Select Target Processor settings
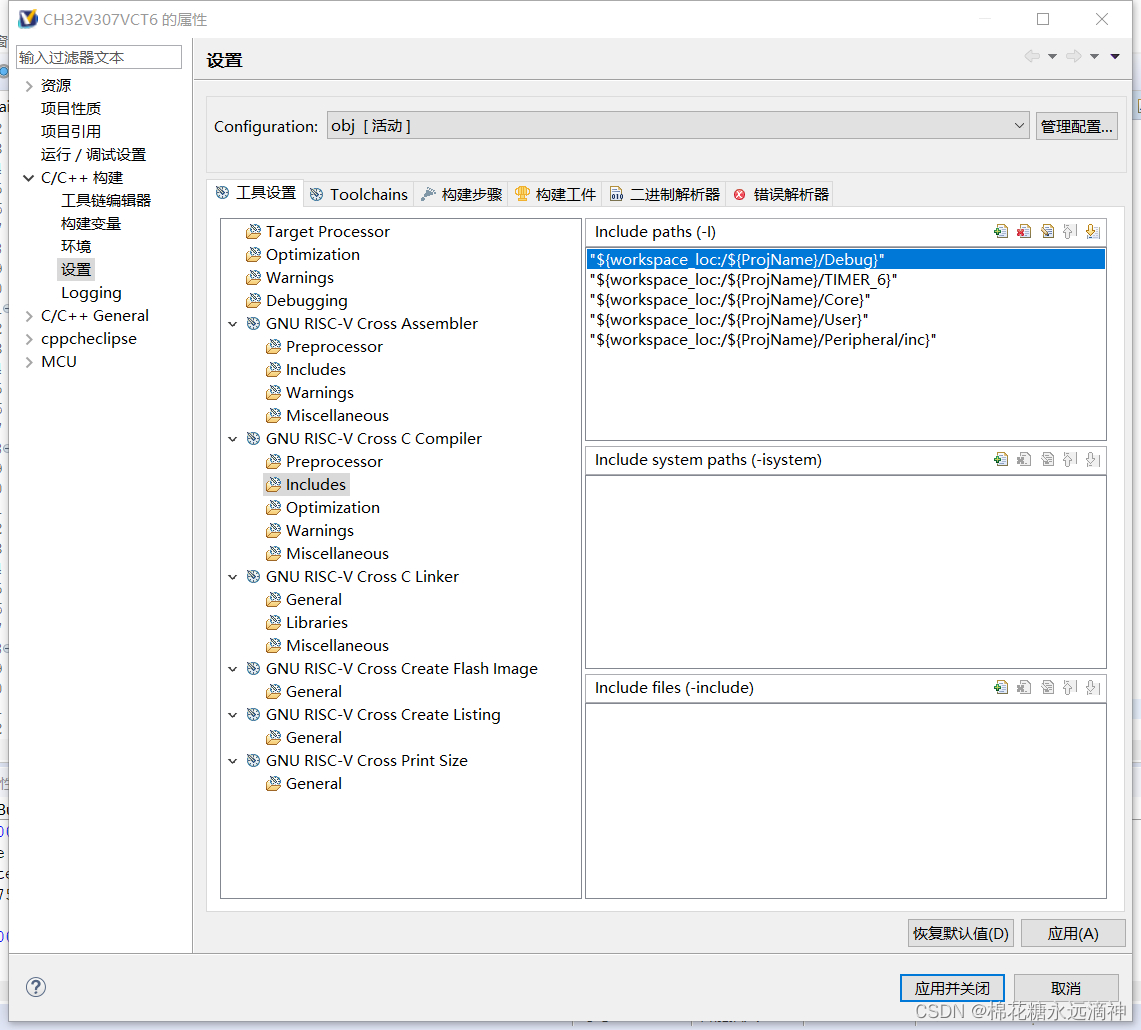The image size is (1141, 1030). (327, 231)
